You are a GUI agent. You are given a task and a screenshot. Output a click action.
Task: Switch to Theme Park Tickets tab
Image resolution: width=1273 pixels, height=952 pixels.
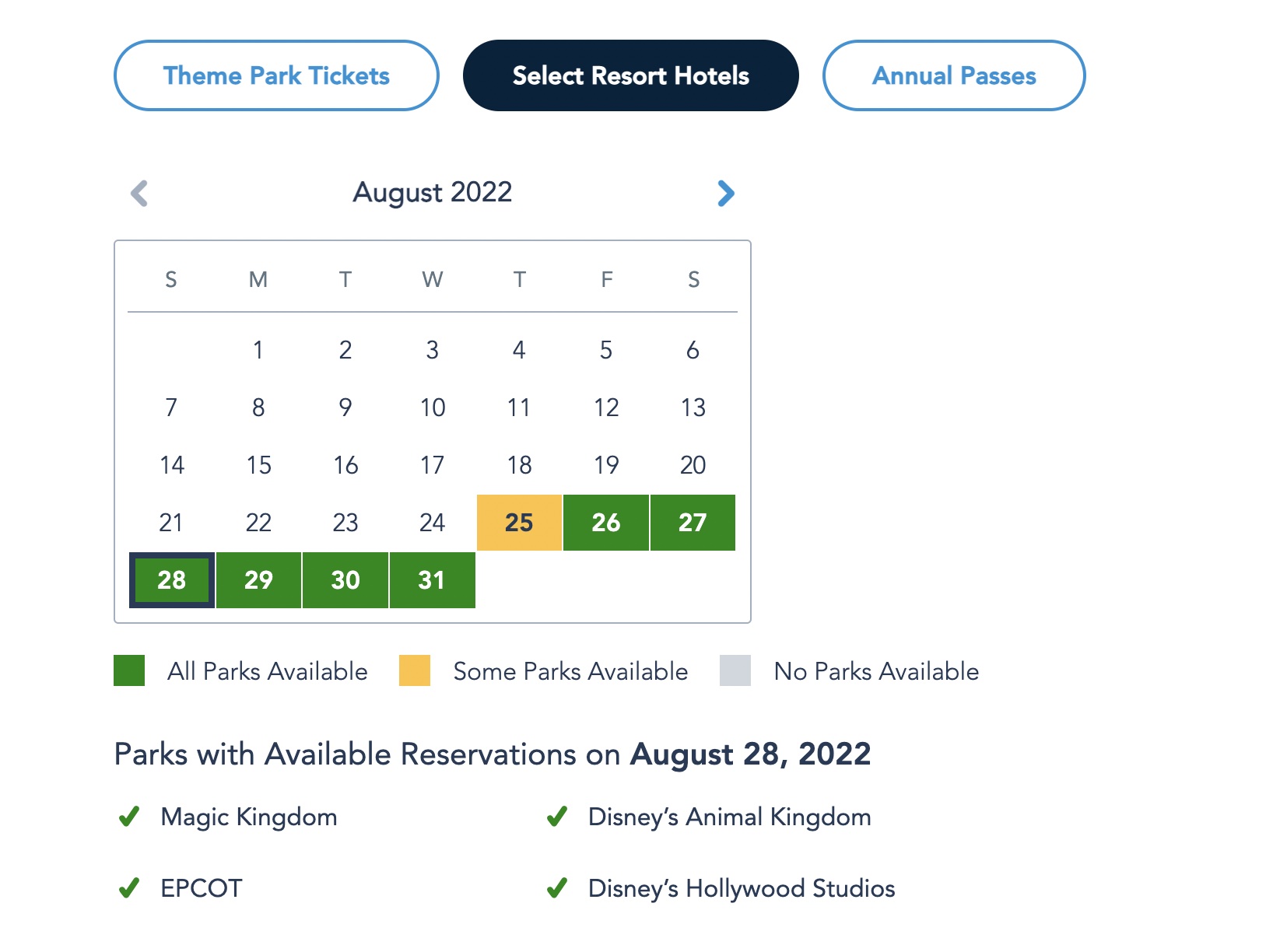click(x=276, y=75)
